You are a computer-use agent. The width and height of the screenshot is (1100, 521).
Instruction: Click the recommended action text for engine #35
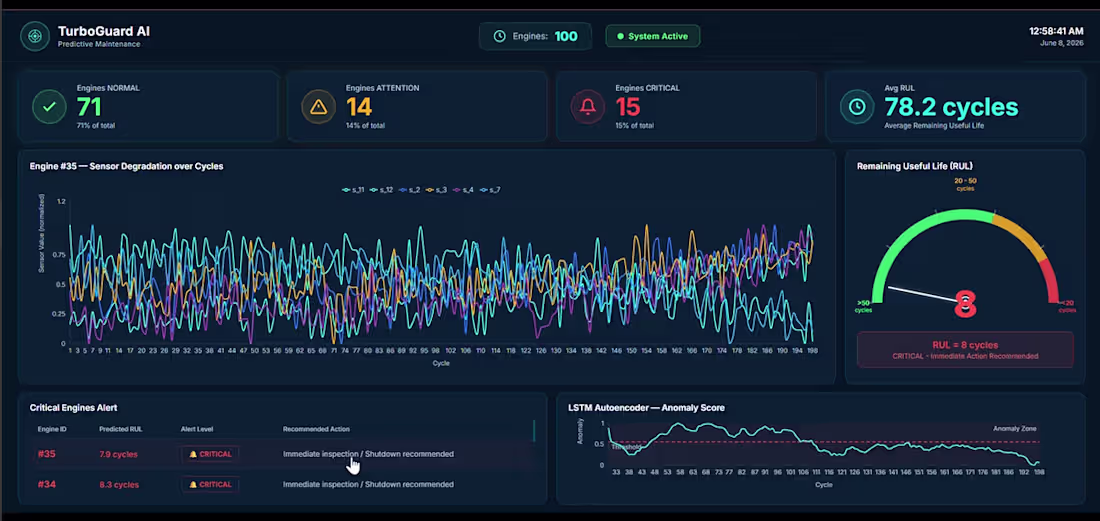pos(368,454)
